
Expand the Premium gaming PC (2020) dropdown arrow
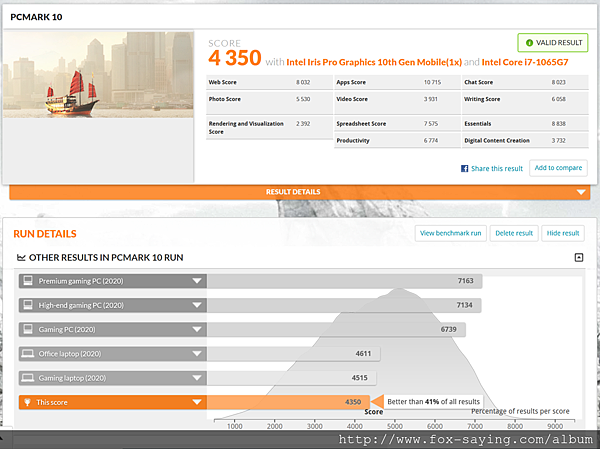197,281
